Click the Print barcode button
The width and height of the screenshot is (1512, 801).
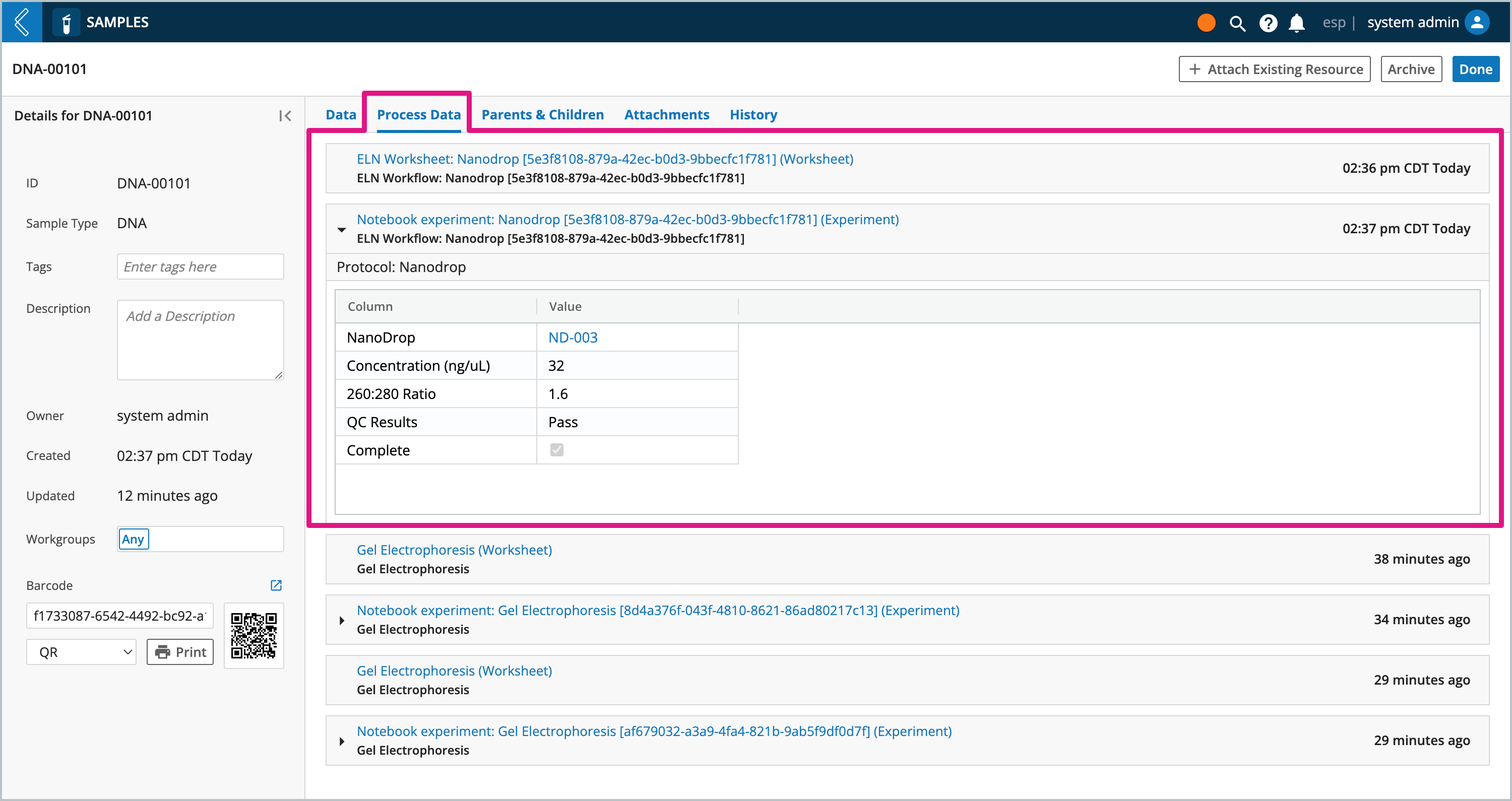[x=180, y=652]
